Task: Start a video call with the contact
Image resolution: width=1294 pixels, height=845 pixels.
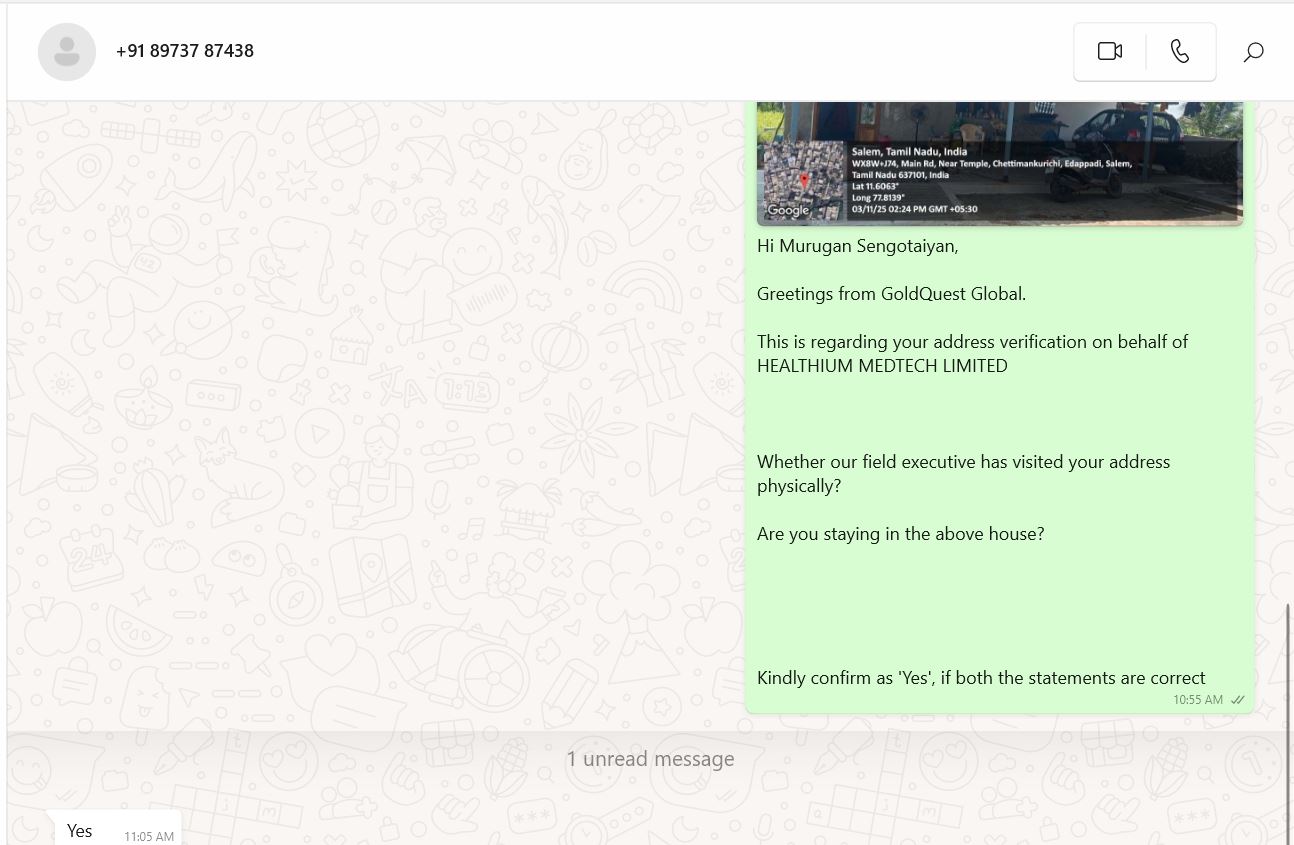Action: pyautogui.click(x=1109, y=51)
